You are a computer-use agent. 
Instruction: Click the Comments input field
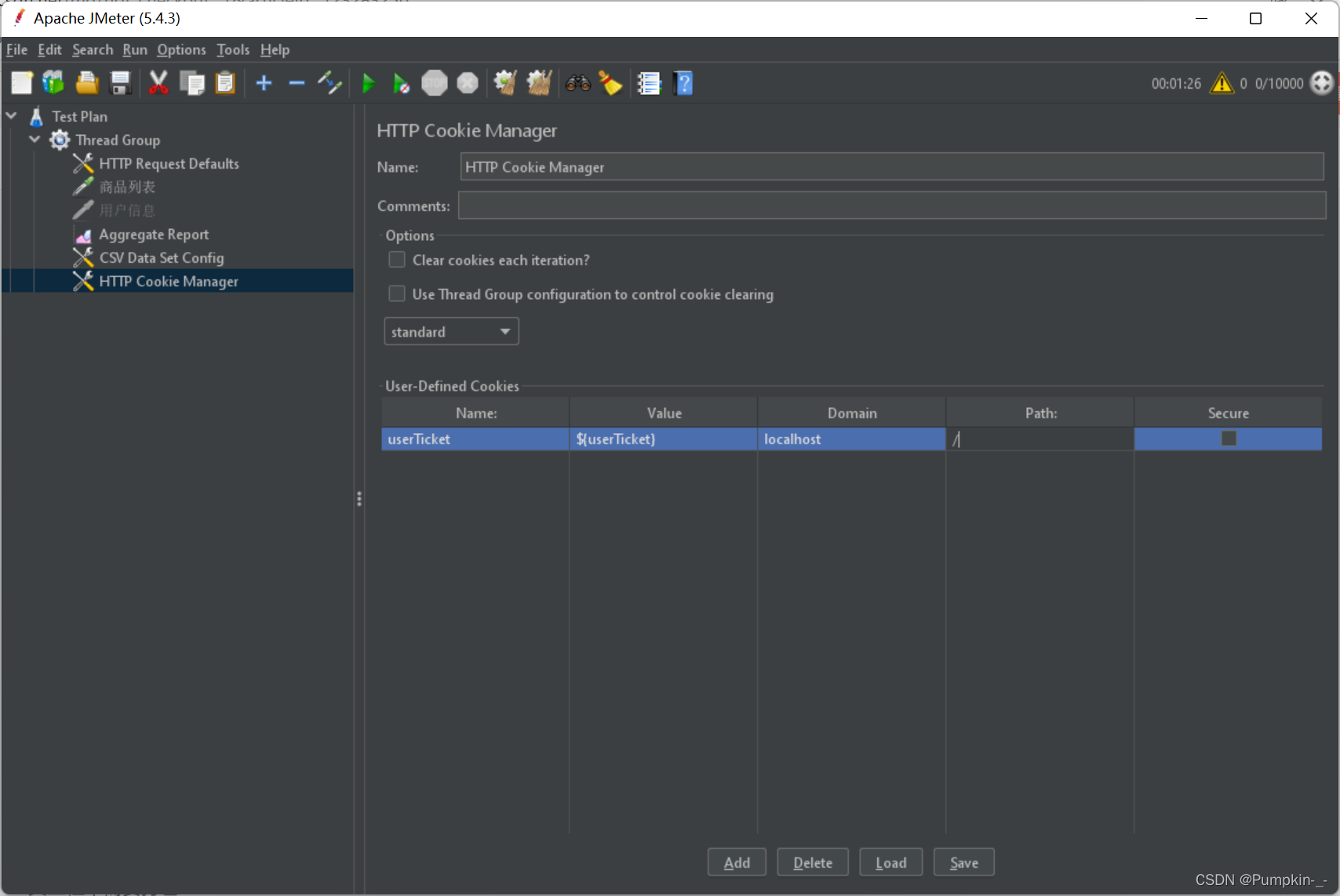point(891,206)
